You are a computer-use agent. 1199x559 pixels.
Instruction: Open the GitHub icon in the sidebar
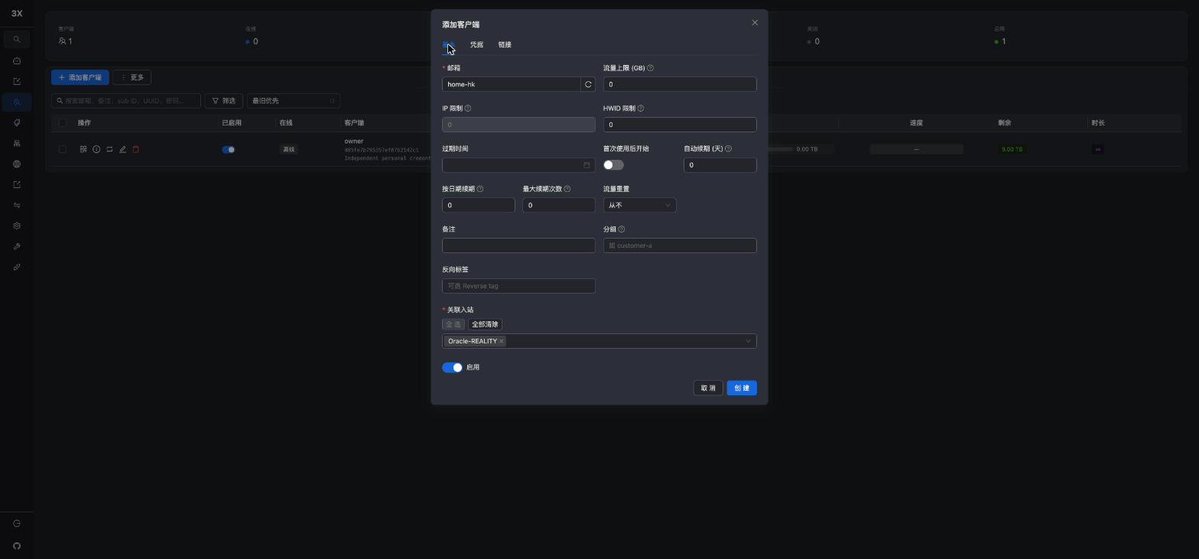(x=17, y=545)
